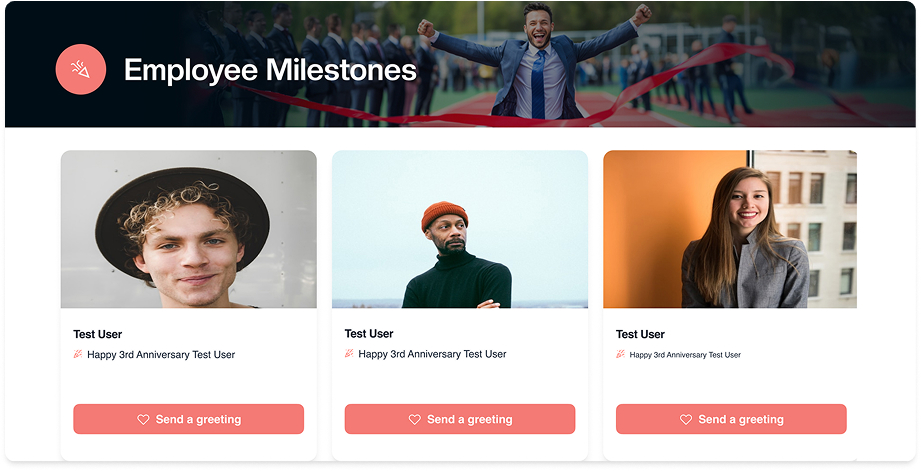This screenshot has width=921, height=471.
Task: Click the Test User name in the middle card
Action: 369,334
